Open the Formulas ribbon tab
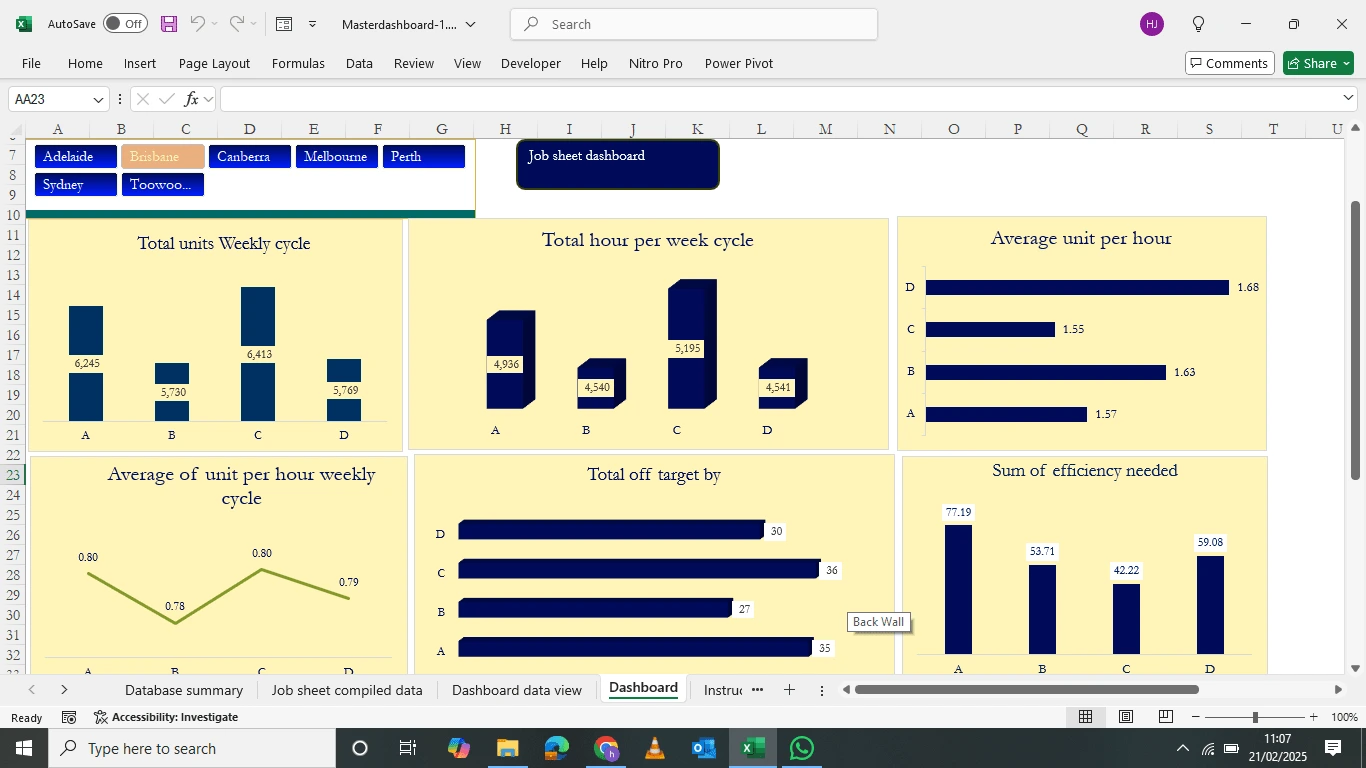The height and width of the screenshot is (768, 1366). pyautogui.click(x=298, y=63)
